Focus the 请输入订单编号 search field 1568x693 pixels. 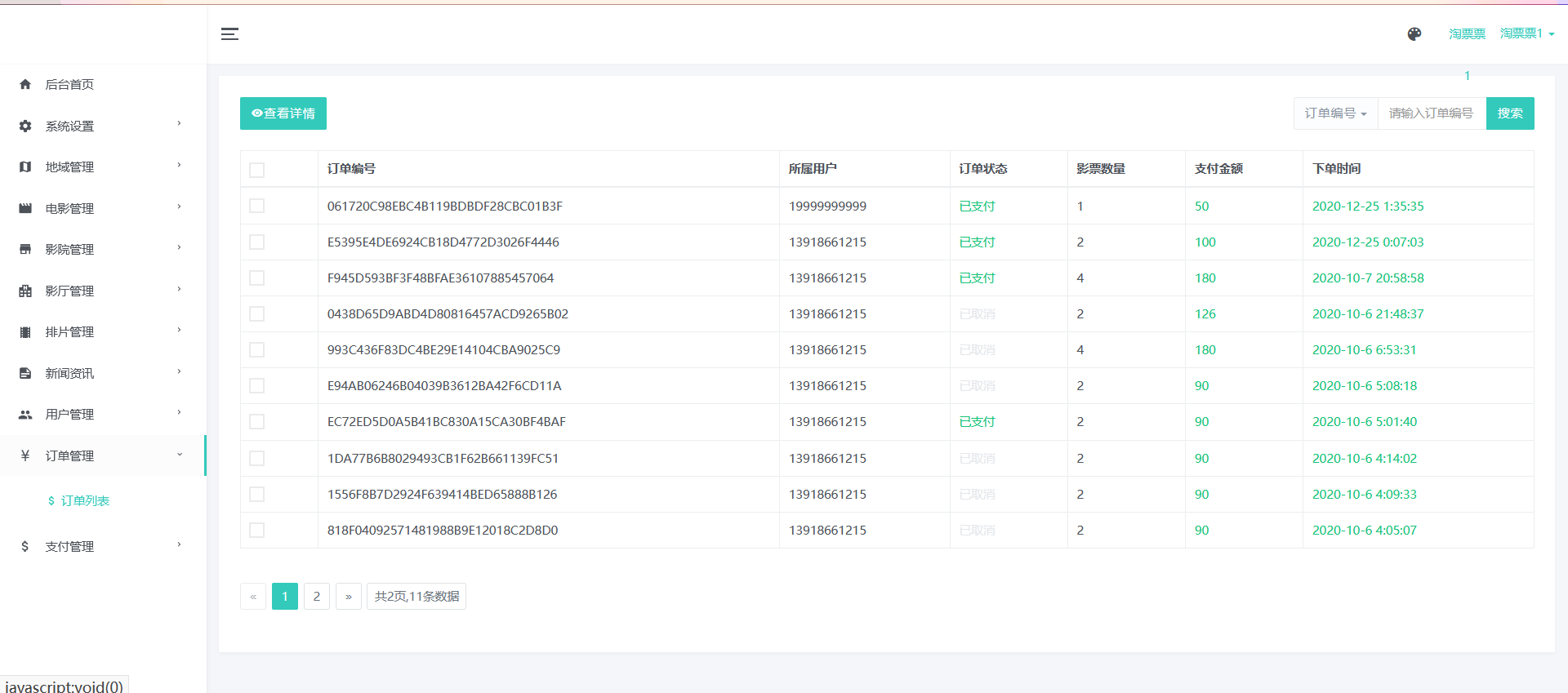pos(1431,113)
